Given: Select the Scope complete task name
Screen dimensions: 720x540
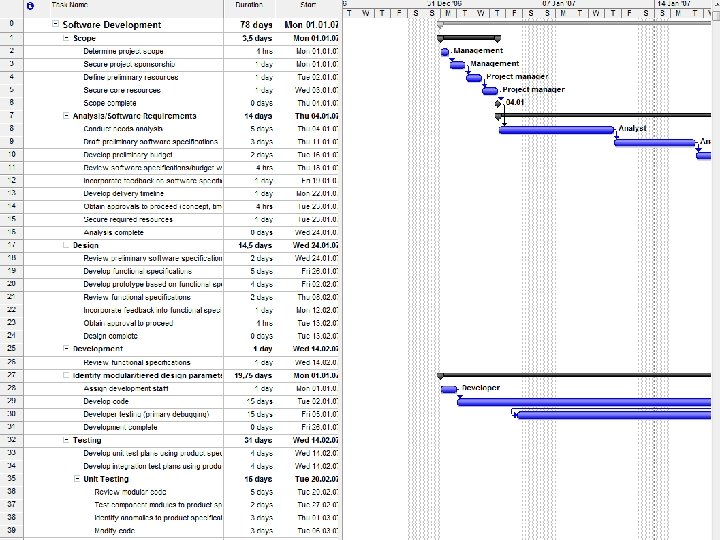Looking at the screenshot, I should [x=110, y=103].
